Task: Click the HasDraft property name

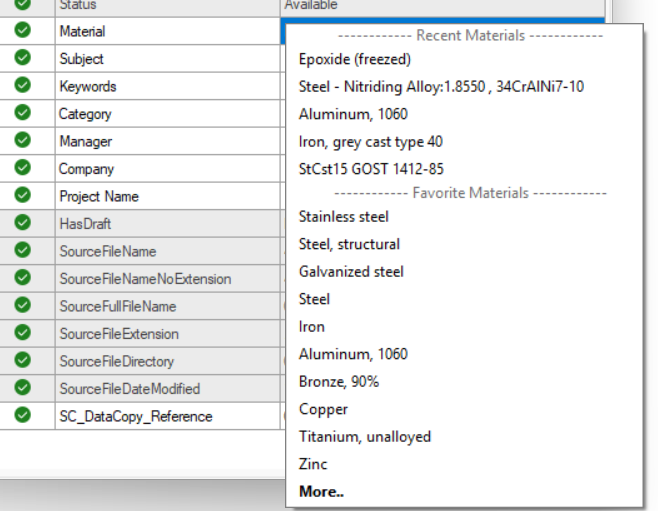Action: pos(85,224)
